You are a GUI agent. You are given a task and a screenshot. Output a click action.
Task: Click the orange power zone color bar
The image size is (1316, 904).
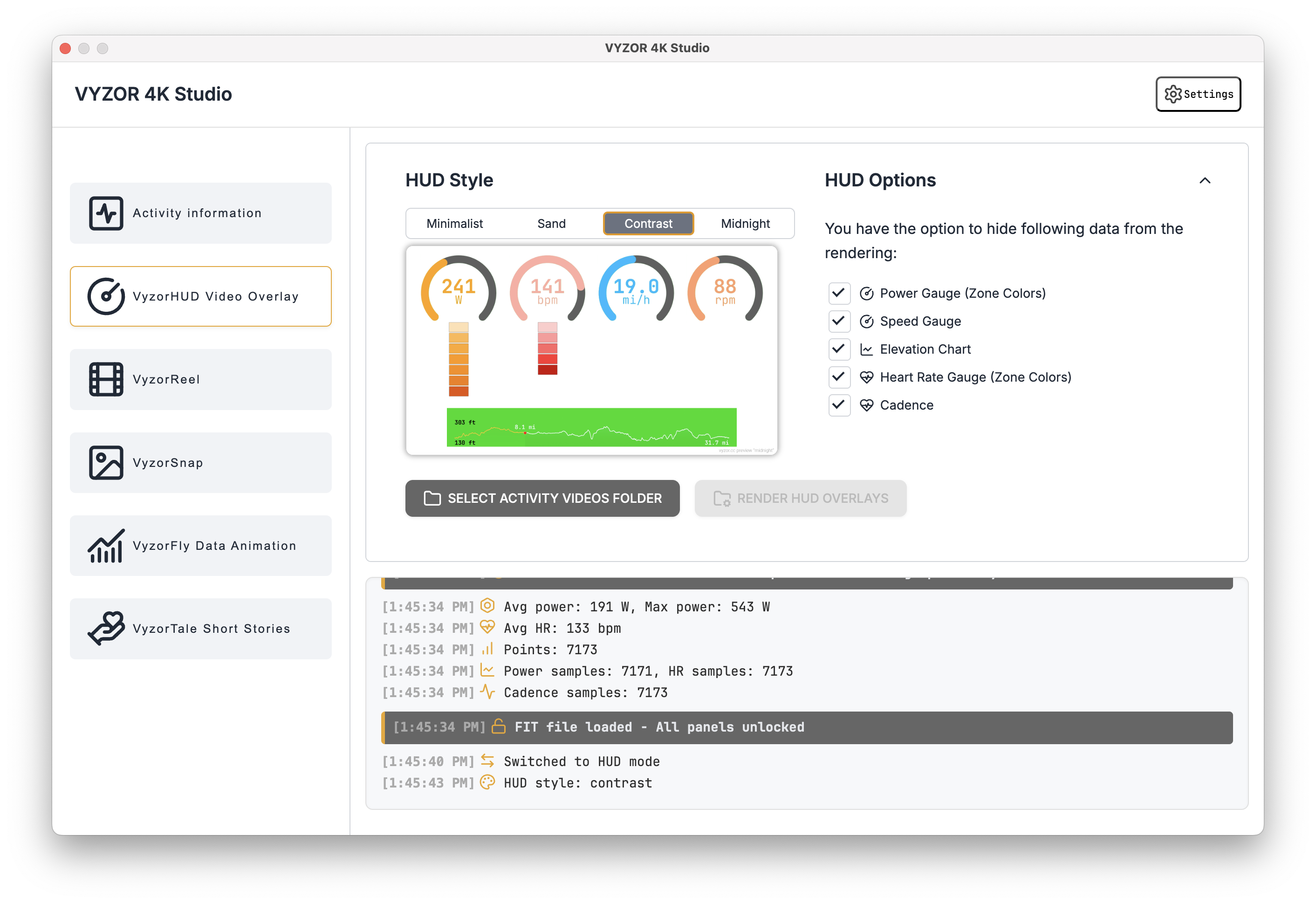[458, 359]
